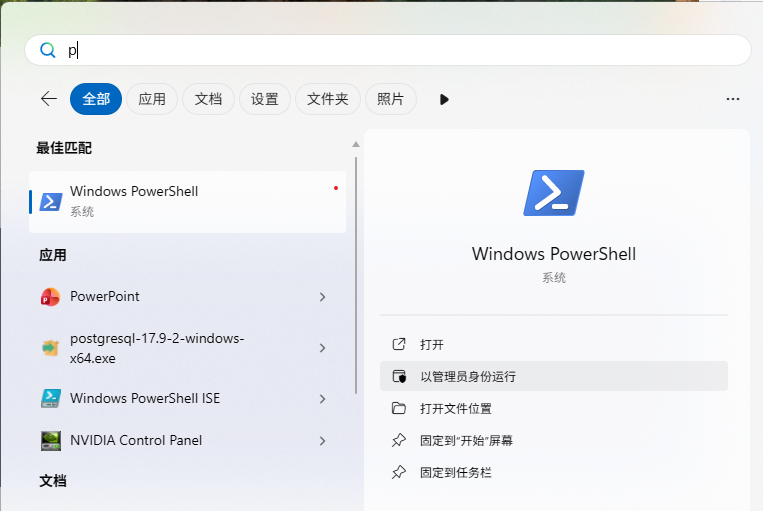Choose 打开文件位置

coord(554,408)
